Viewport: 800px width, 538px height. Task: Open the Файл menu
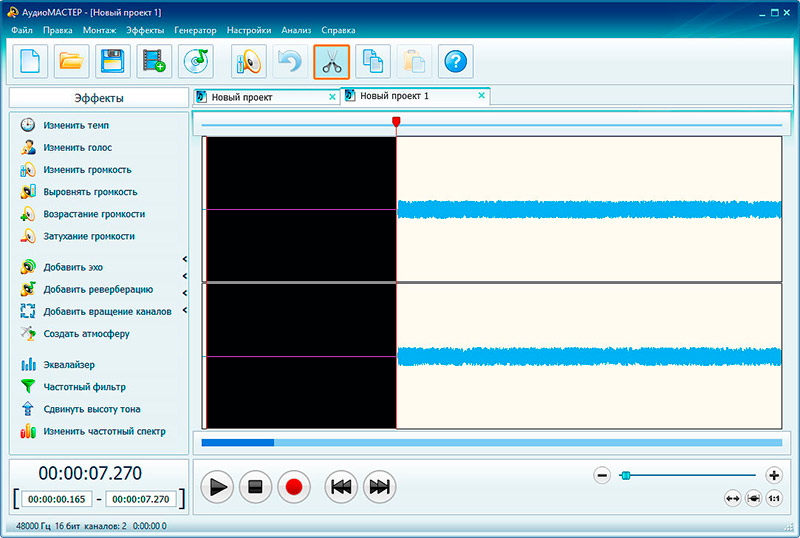[x=22, y=30]
